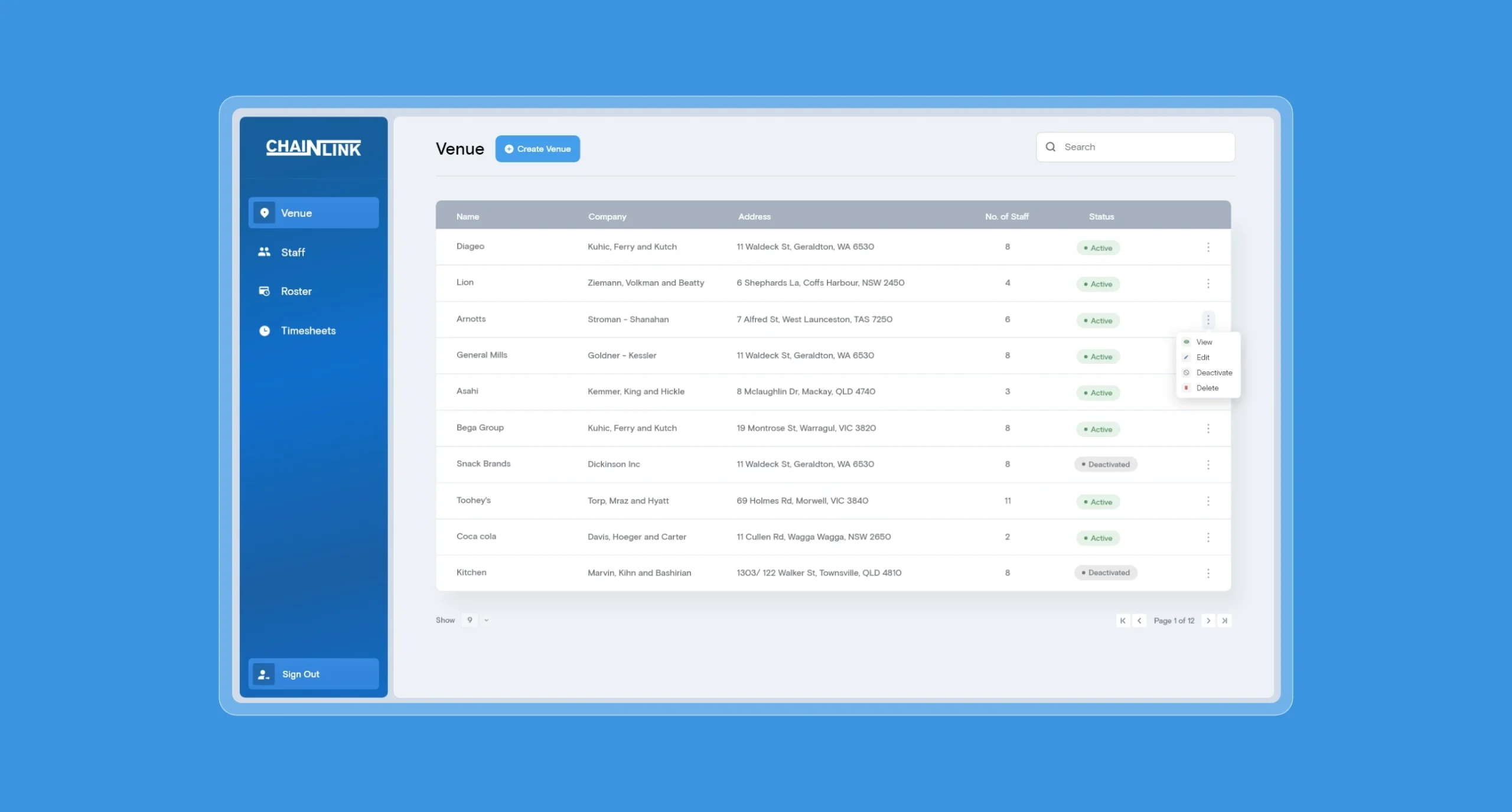Click the address 69 Holmes Rd, Morwell
The width and height of the screenshot is (1512, 812).
tap(802, 501)
